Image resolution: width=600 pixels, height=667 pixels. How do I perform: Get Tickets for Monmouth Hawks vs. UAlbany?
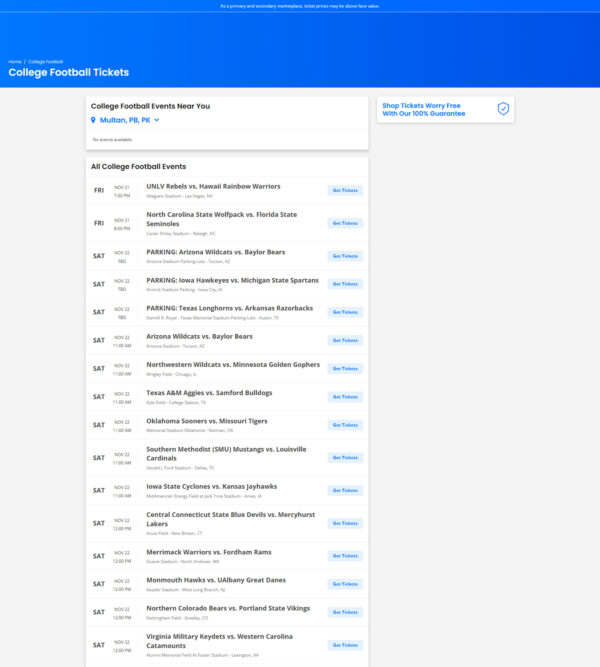[345, 584]
